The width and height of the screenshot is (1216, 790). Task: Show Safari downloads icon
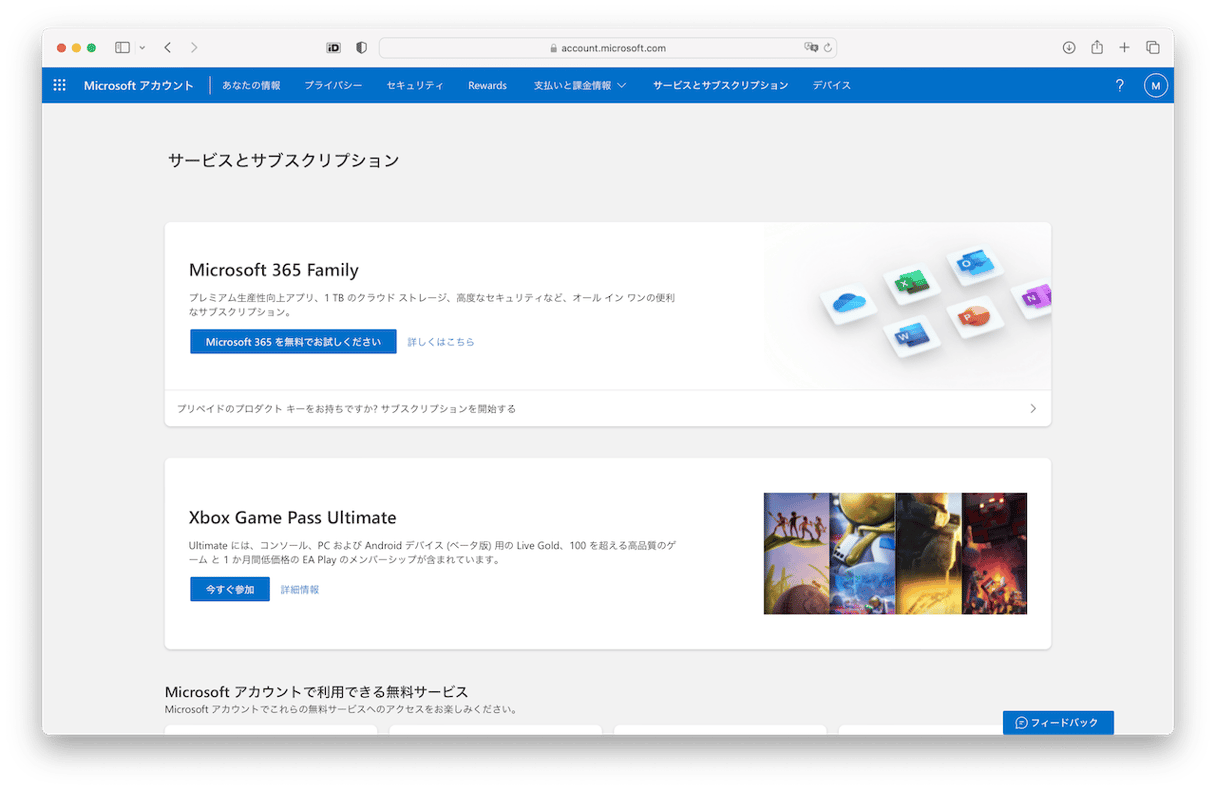coord(1068,47)
